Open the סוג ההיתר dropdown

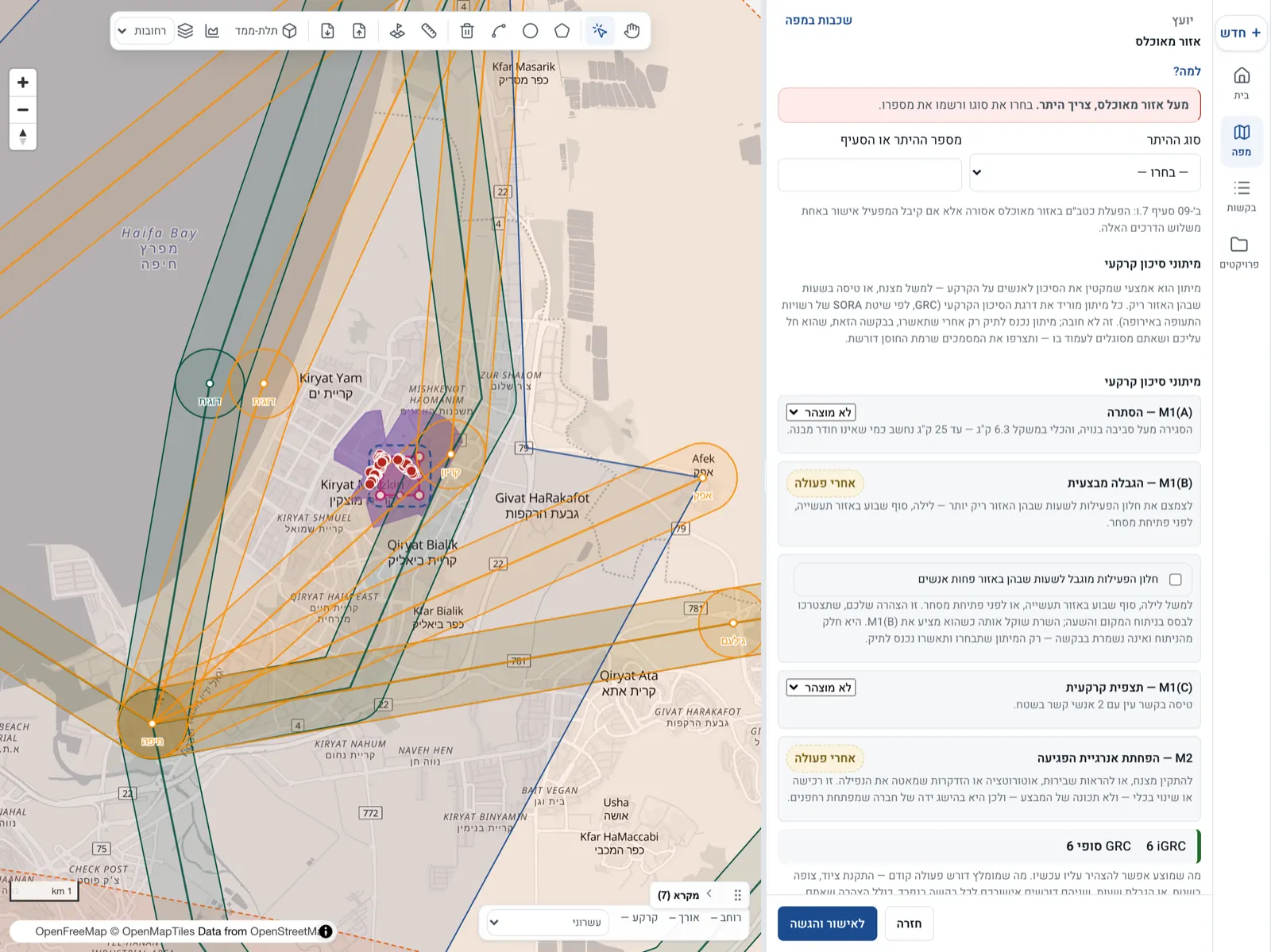[x=1084, y=172]
